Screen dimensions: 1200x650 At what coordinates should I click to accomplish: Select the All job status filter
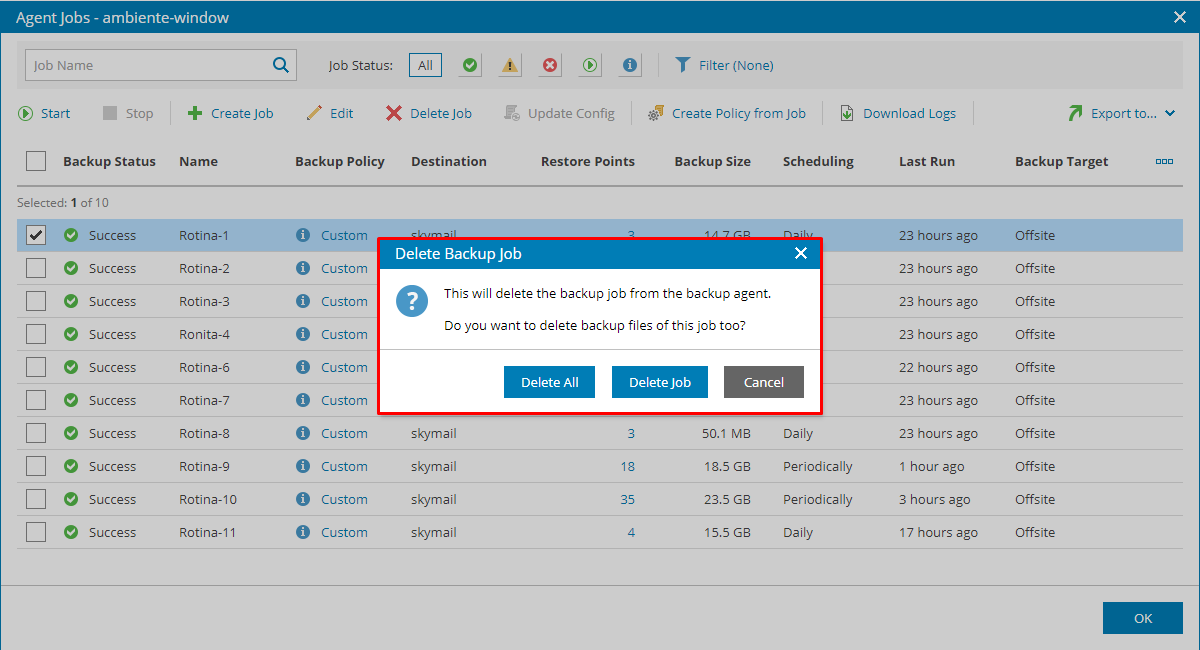[425, 65]
